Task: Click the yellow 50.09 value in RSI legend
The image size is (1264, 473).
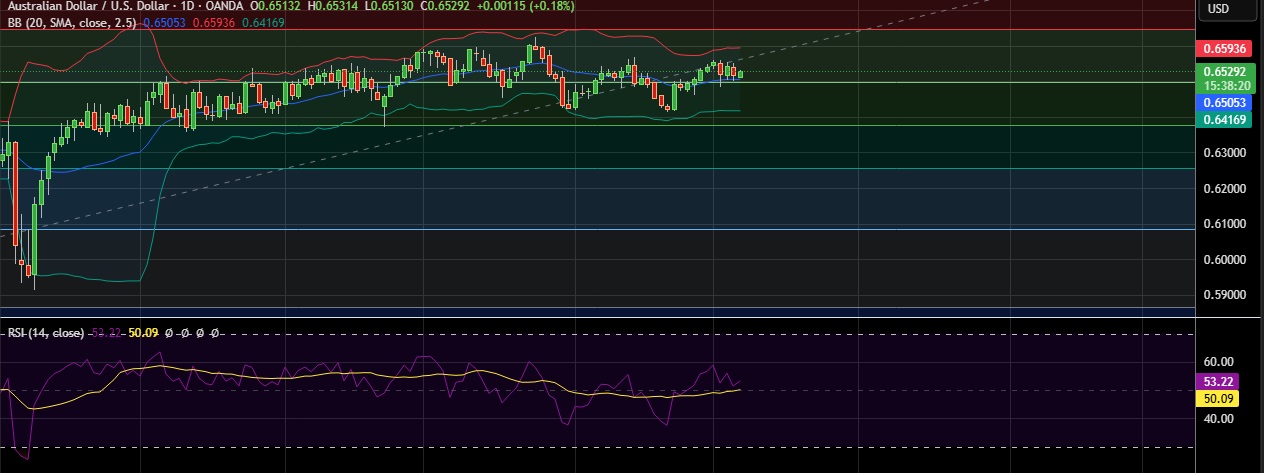Action: 144,333
